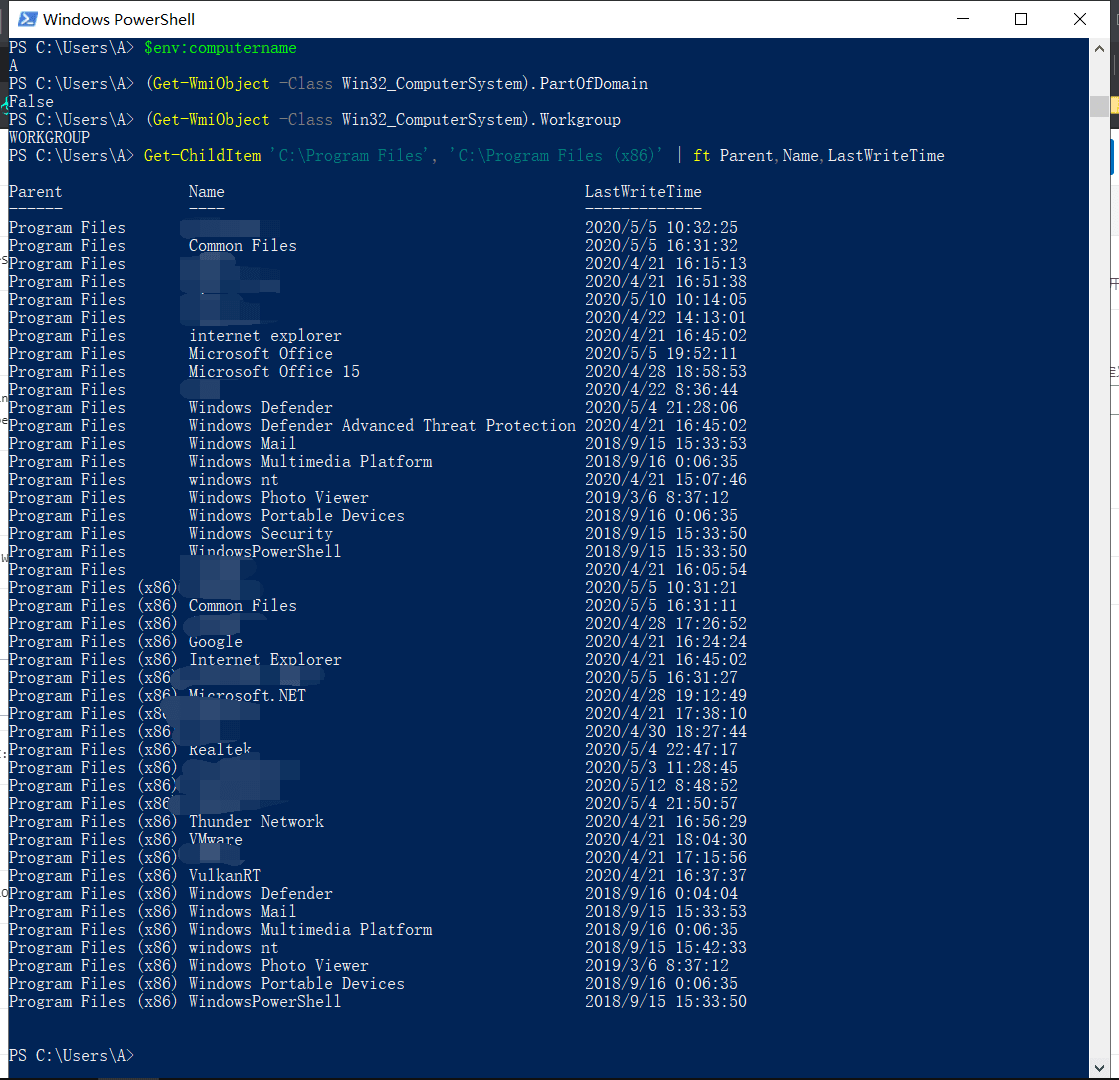Click timestamp 2020/5/4 22:47:17
Viewport: 1119px width, 1080px height.
click(x=662, y=750)
